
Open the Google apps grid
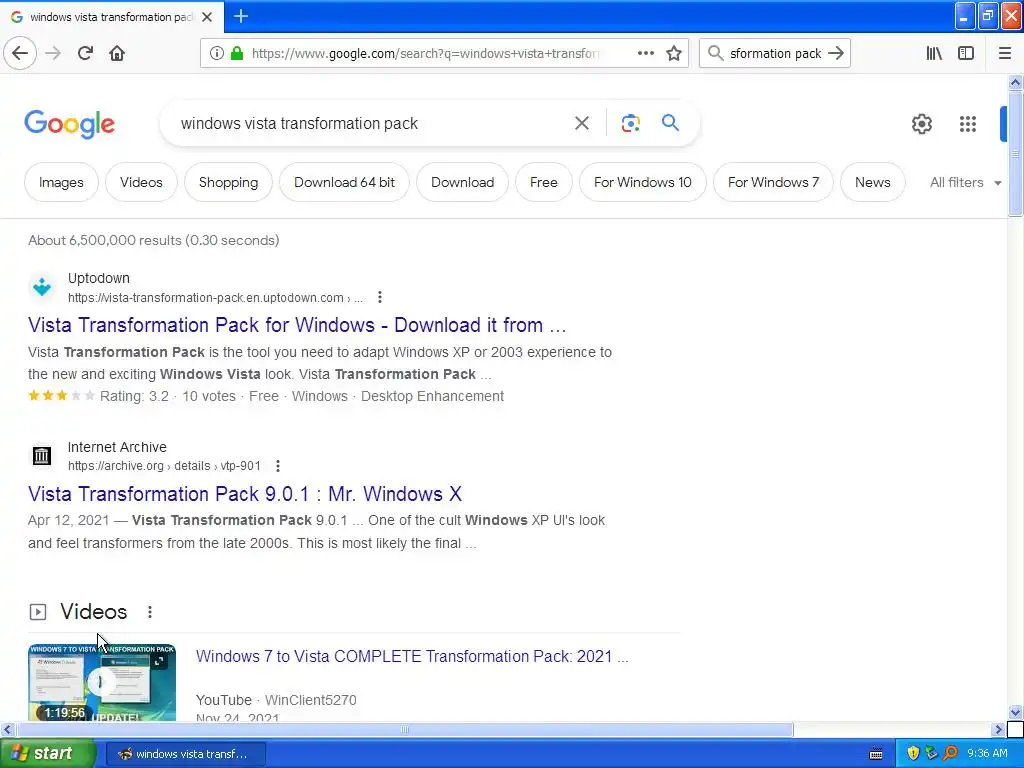968,123
